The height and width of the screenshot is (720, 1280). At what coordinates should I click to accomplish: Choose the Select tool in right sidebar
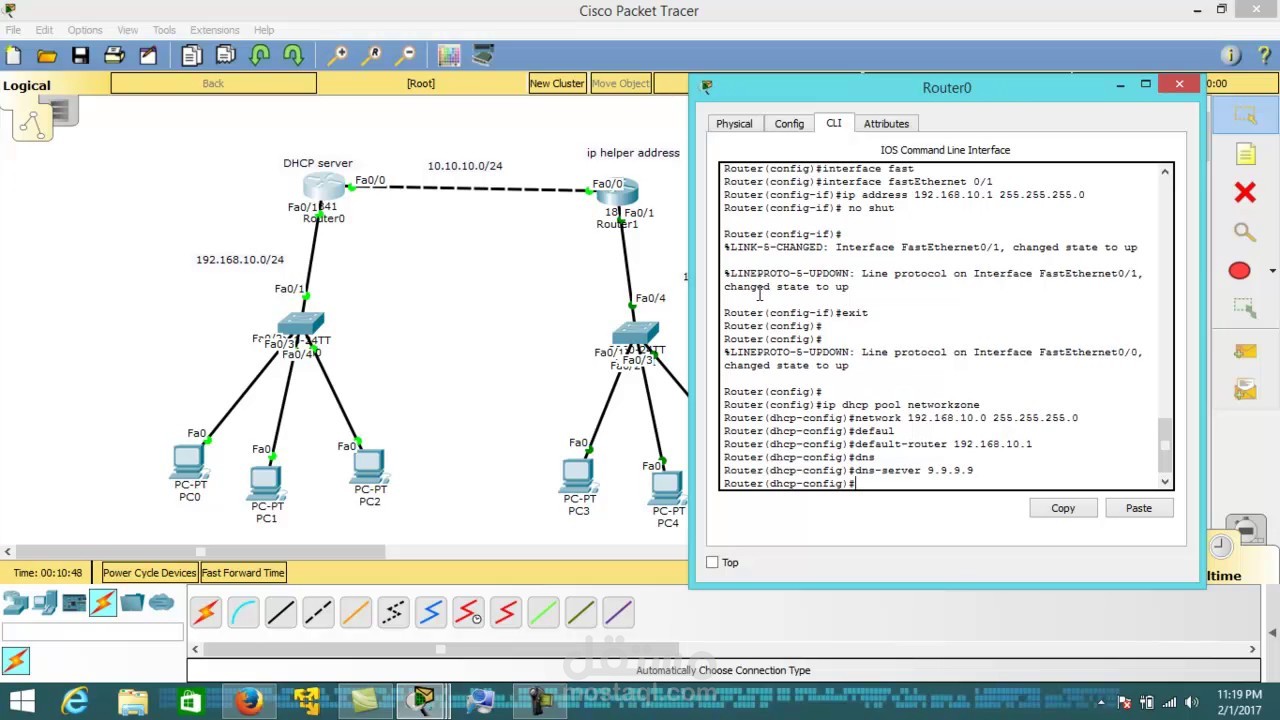coord(1245,116)
